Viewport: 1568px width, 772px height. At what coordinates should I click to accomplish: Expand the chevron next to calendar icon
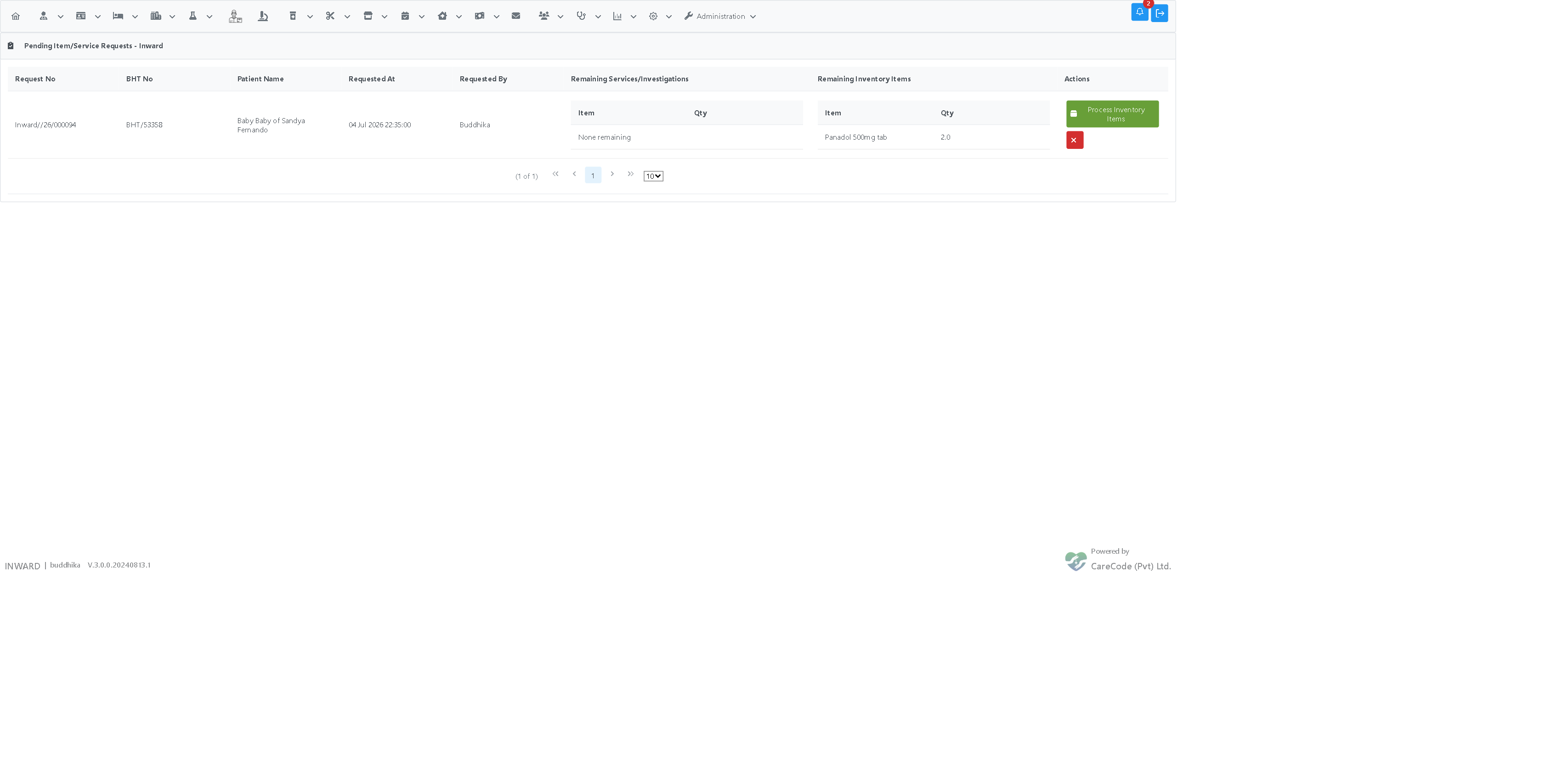[421, 17]
